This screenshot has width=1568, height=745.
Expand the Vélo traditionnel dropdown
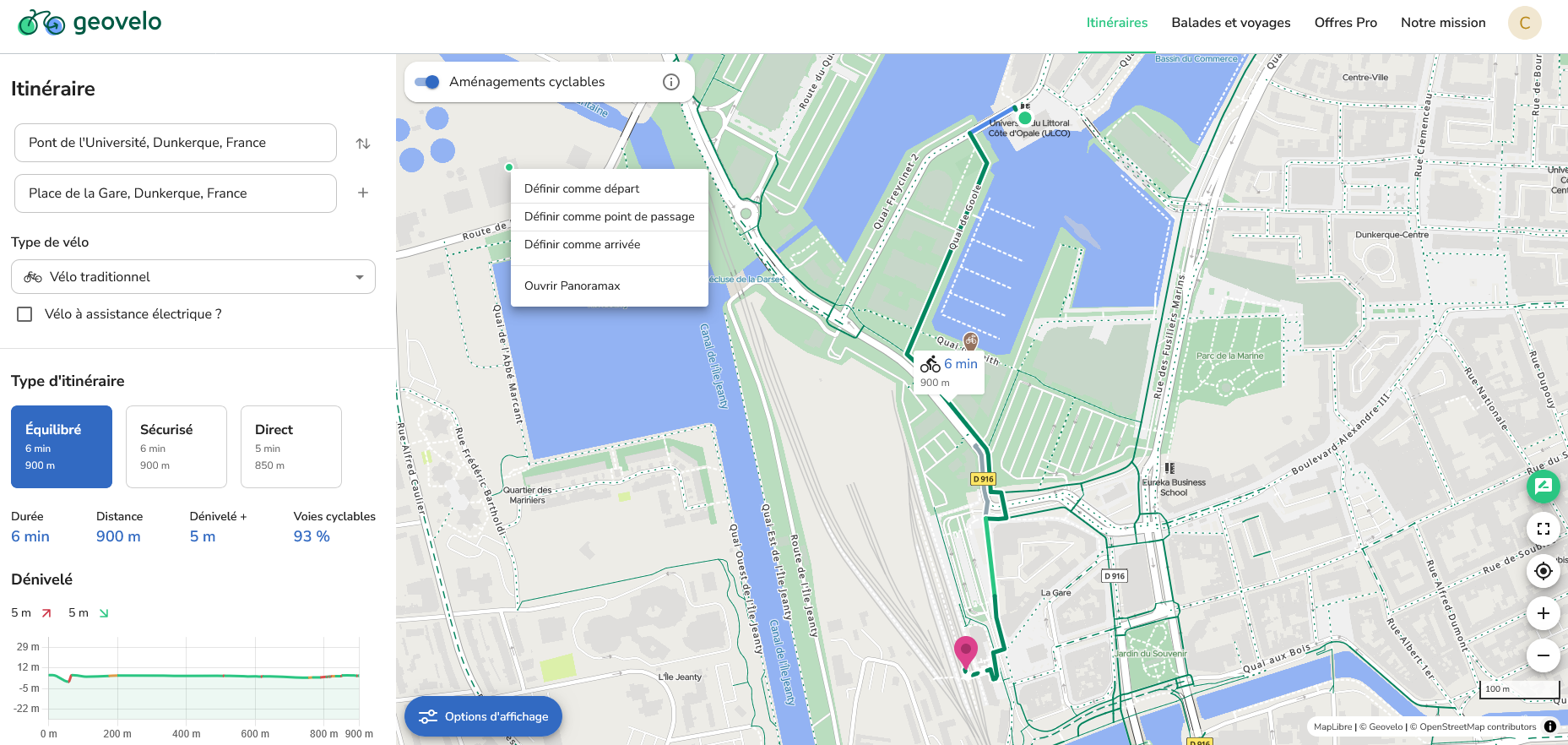pyautogui.click(x=193, y=277)
